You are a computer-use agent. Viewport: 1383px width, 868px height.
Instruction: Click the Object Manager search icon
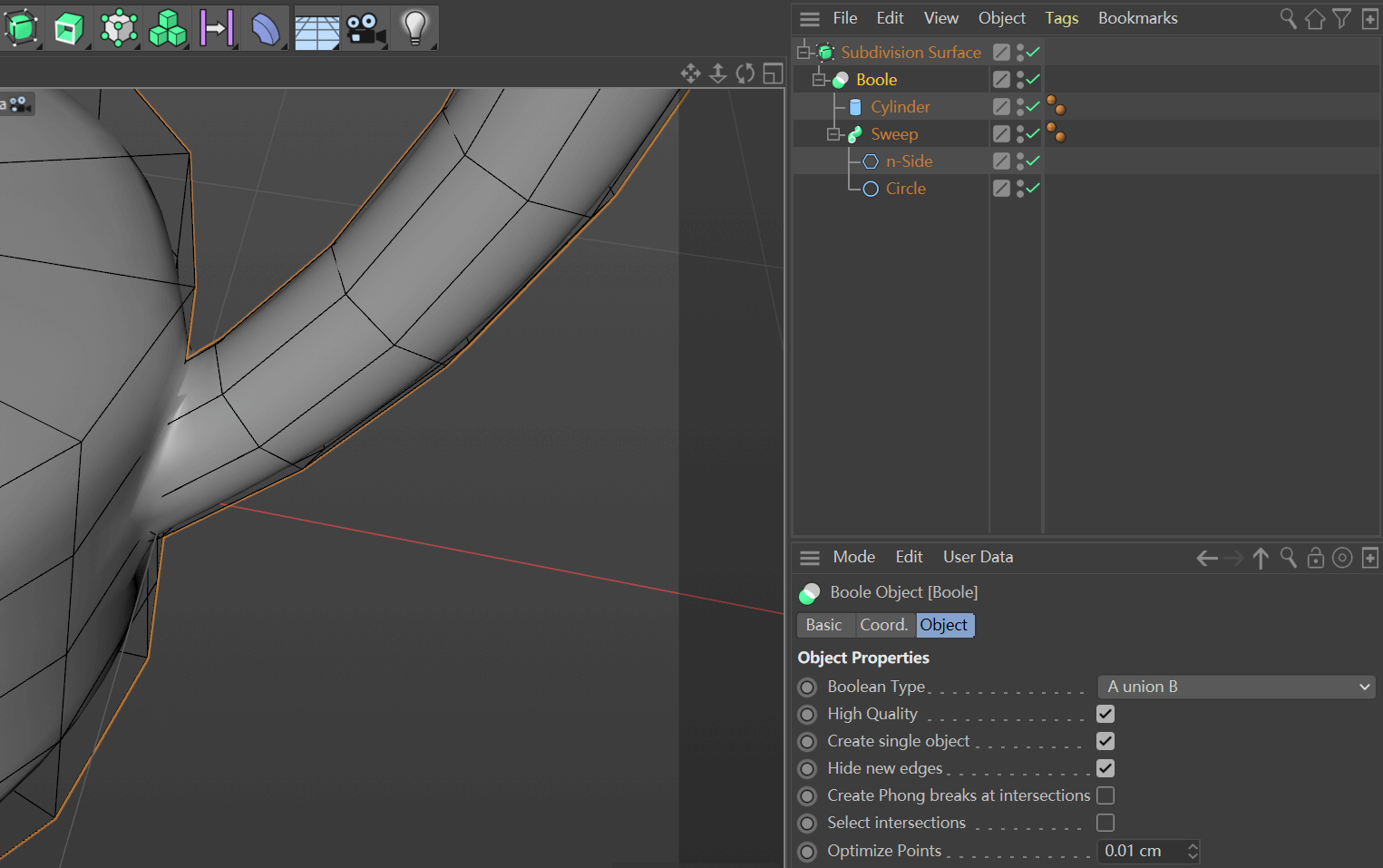(x=1288, y=18)
